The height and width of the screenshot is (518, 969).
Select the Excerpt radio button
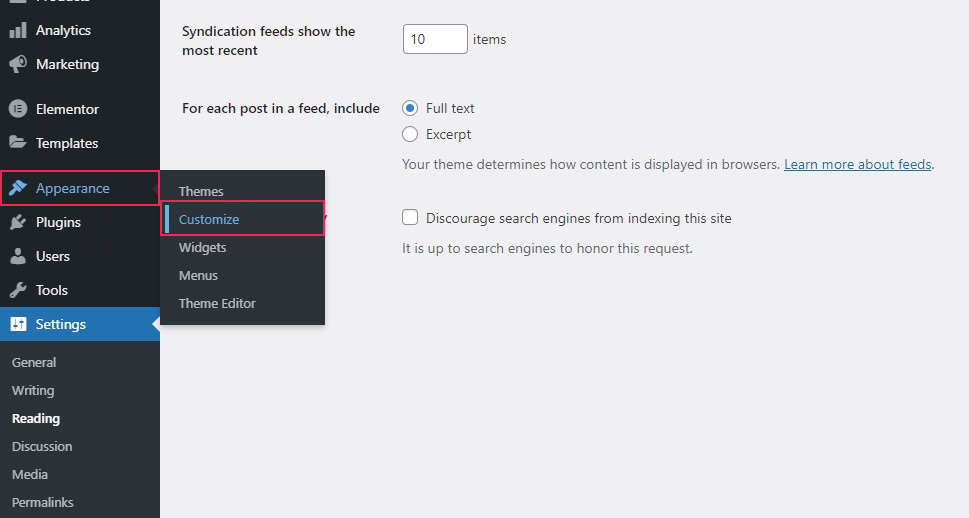pyautogui.click(x=410, y=134)
